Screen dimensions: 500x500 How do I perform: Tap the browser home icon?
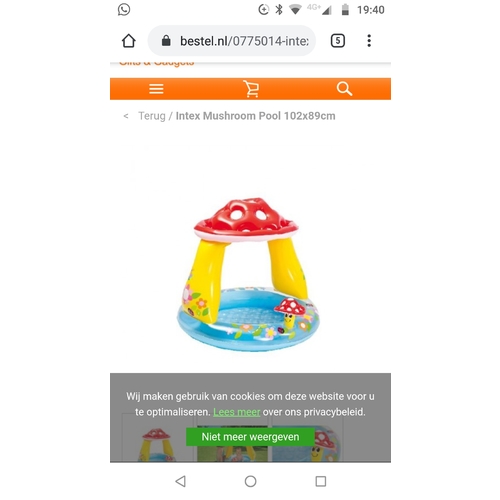(x=129, y=41)
